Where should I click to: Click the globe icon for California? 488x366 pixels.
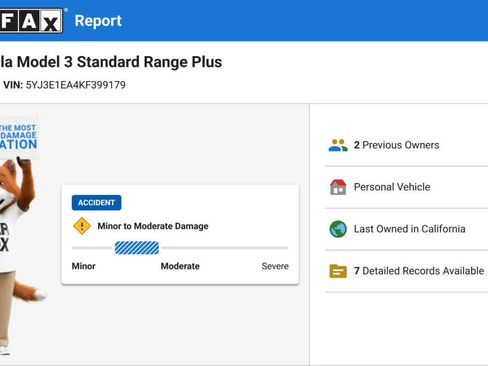pos(338,229)
